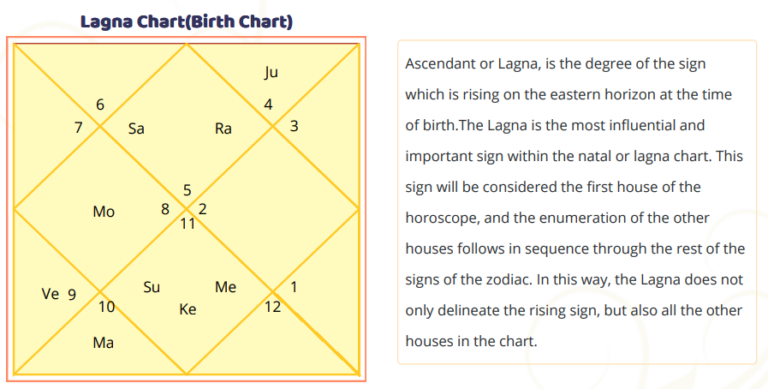Select the Sa planet marker
The height and width of the screenshot is (389, 768).
136,128
